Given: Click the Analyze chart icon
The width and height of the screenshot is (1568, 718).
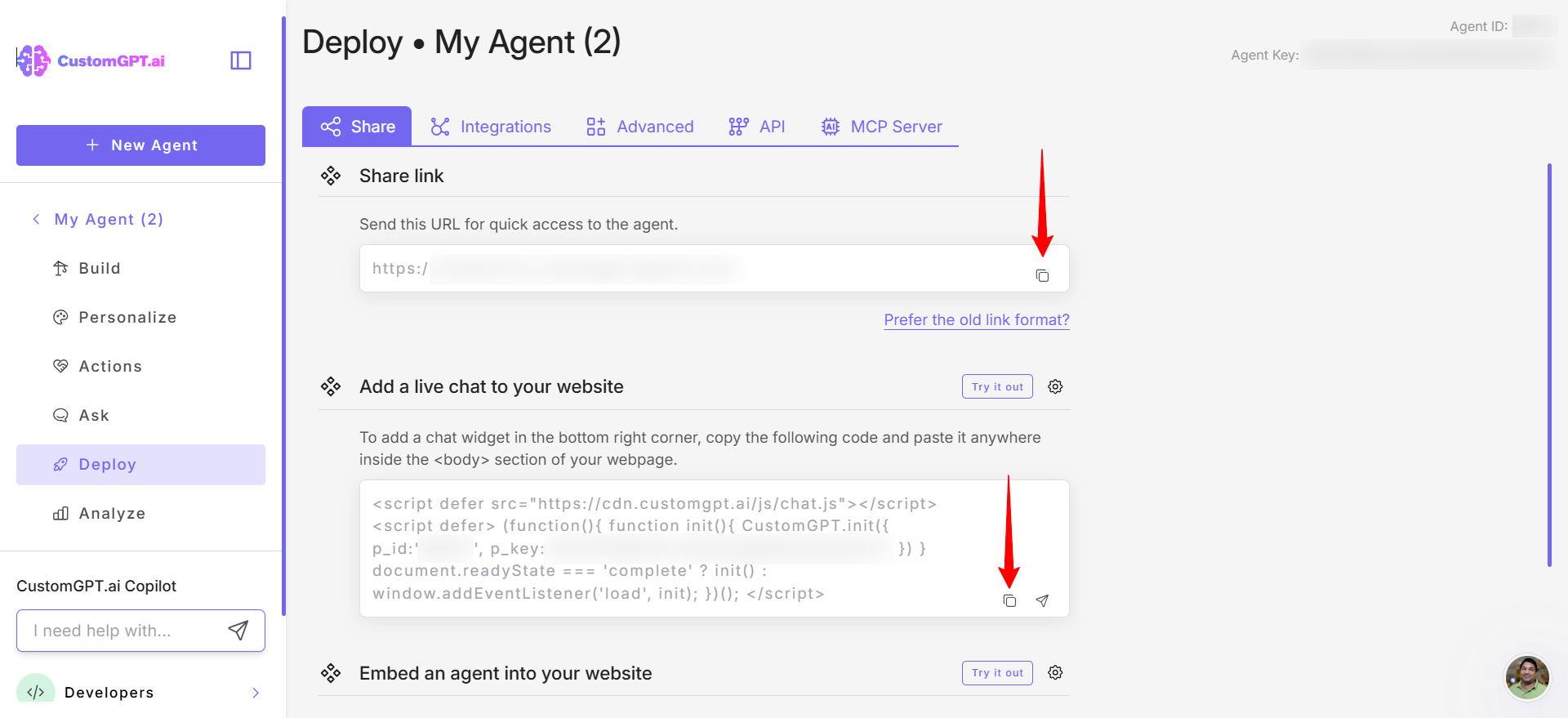Looking at the screenshot, I should (60, 513).
